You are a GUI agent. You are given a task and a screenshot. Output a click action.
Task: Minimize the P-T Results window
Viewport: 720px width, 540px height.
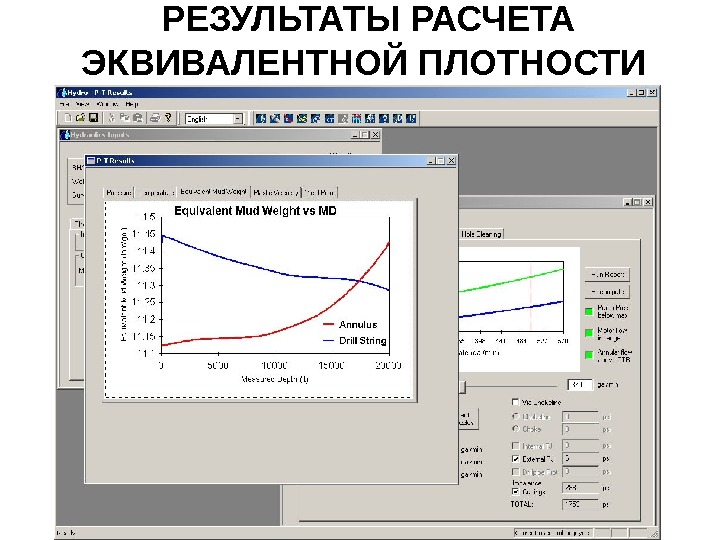(431, 161)
